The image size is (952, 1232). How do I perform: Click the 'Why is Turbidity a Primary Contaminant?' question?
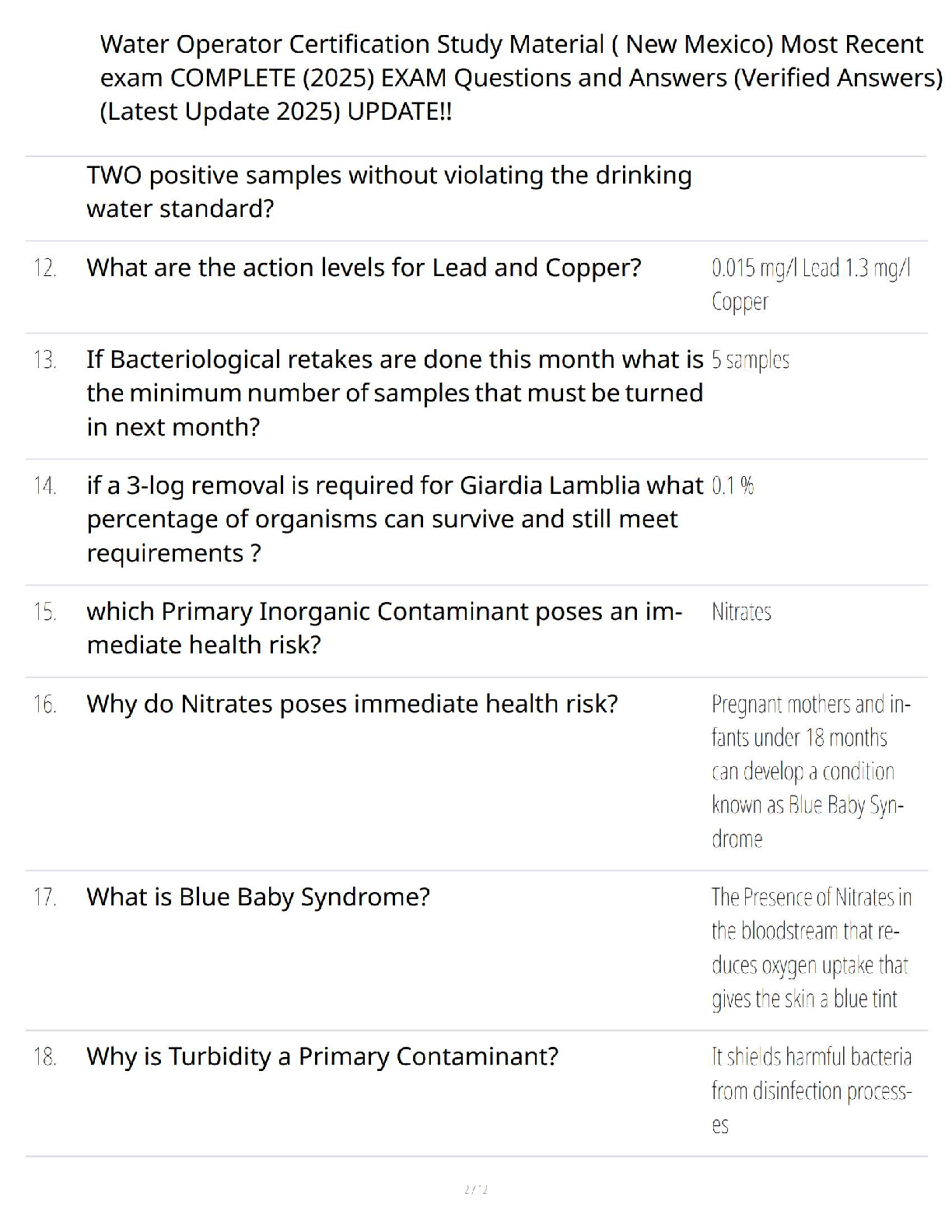[x=322, y=1056]
